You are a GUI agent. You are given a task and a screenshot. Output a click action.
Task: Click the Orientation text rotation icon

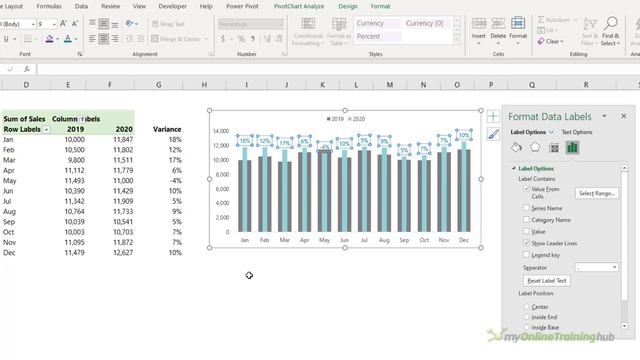click(x=130, y=24)
